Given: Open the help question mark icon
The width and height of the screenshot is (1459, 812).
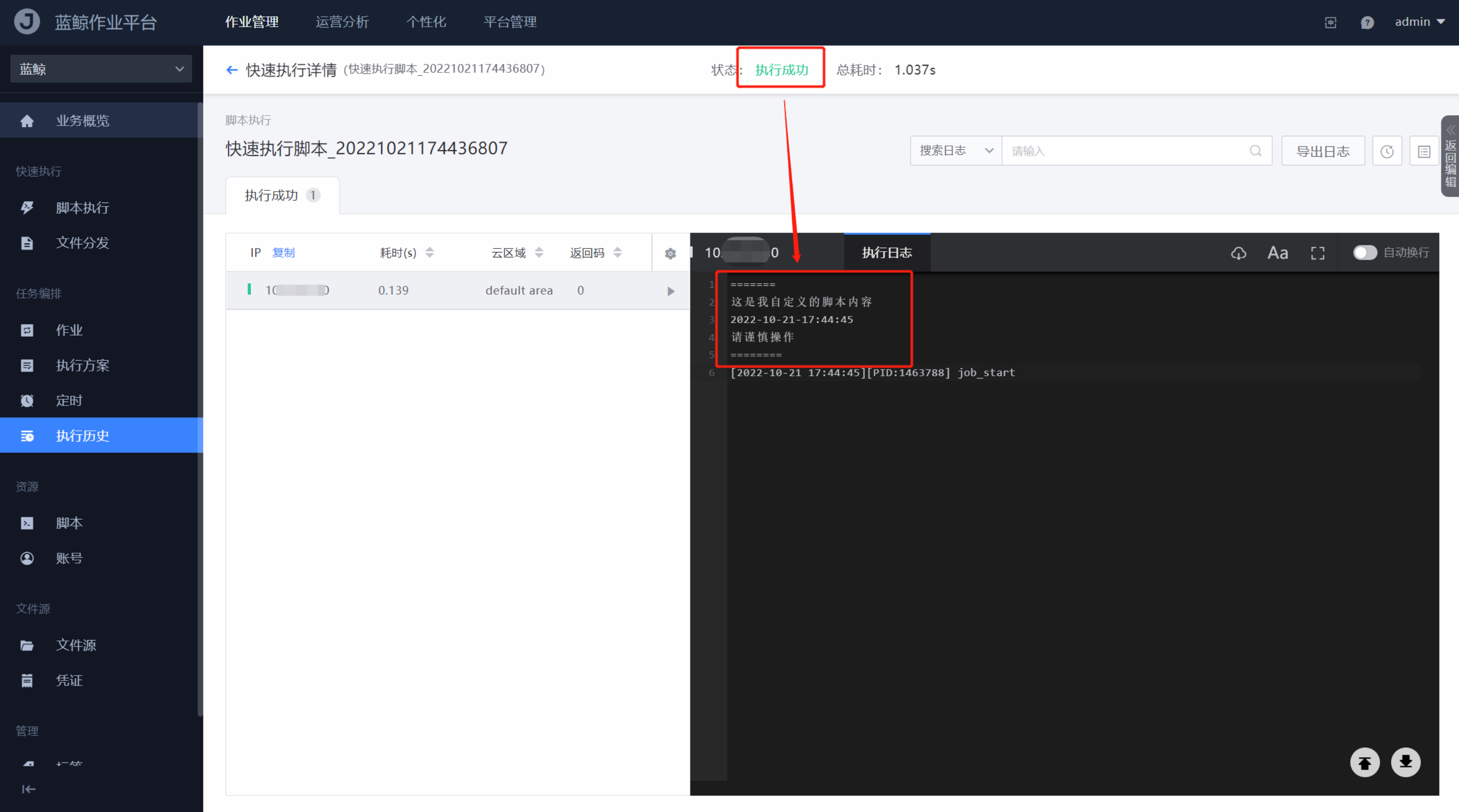Looking at the screenshot, I should (1367, 23).
